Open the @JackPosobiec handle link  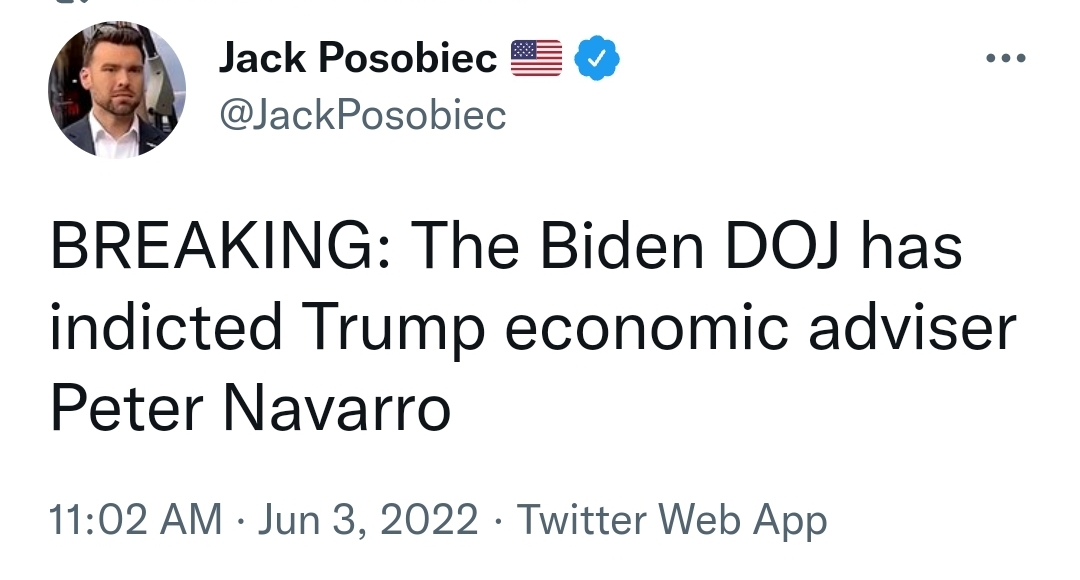362,114
